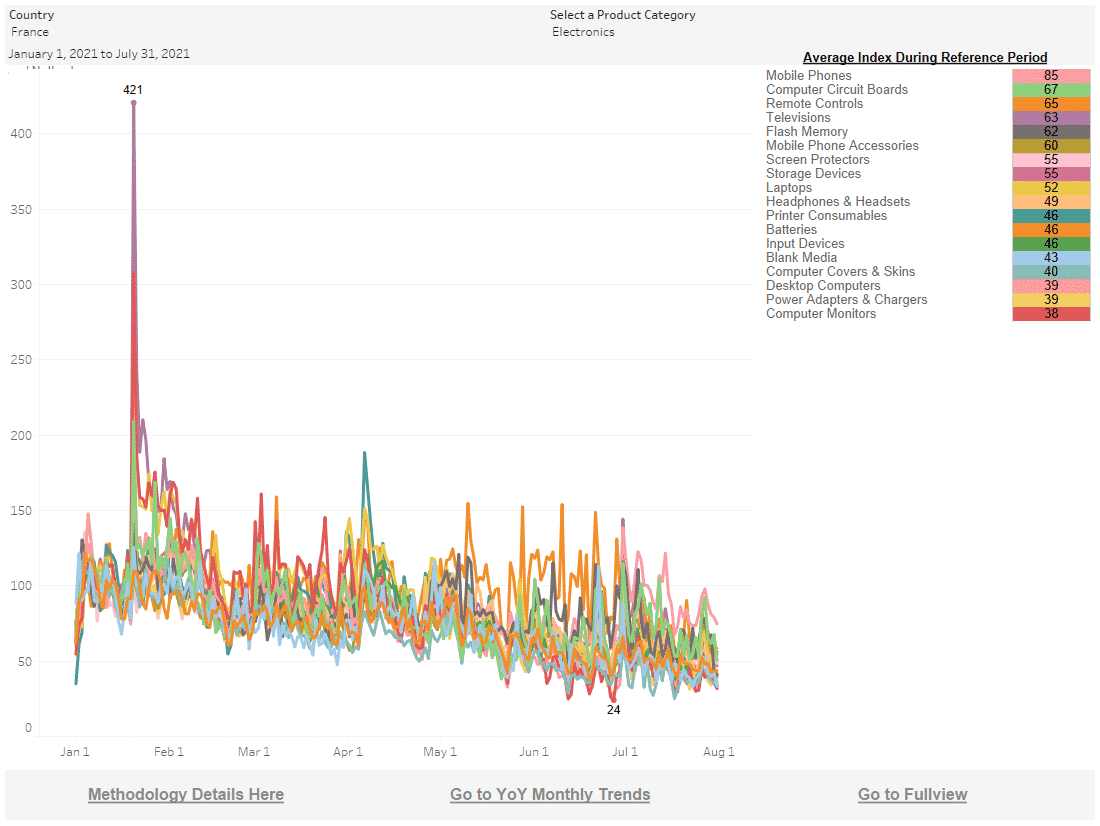Select the Computer Monitors red swatch
1100x826 pixels.
coord(1051,314)
